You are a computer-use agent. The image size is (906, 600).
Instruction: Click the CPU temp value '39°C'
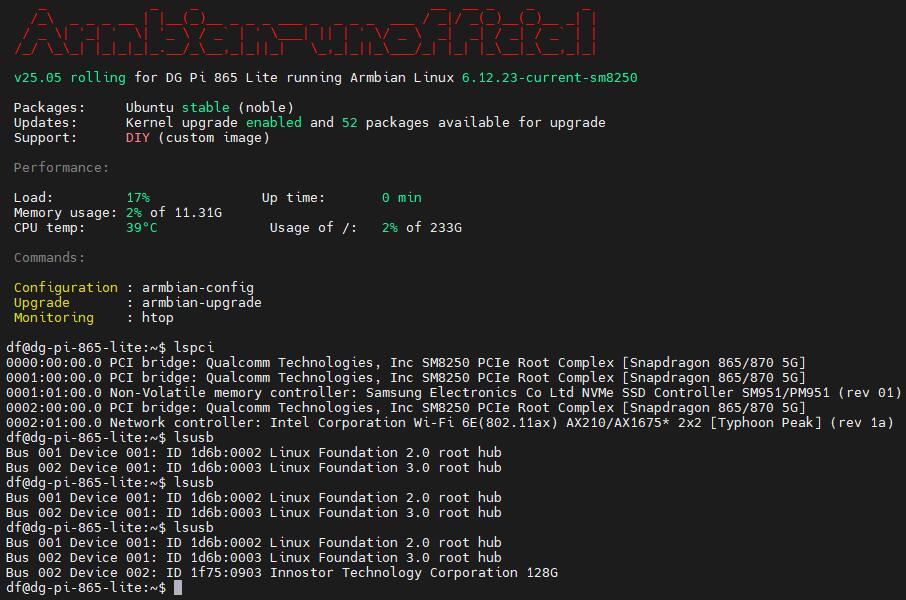tap(142, 228)
